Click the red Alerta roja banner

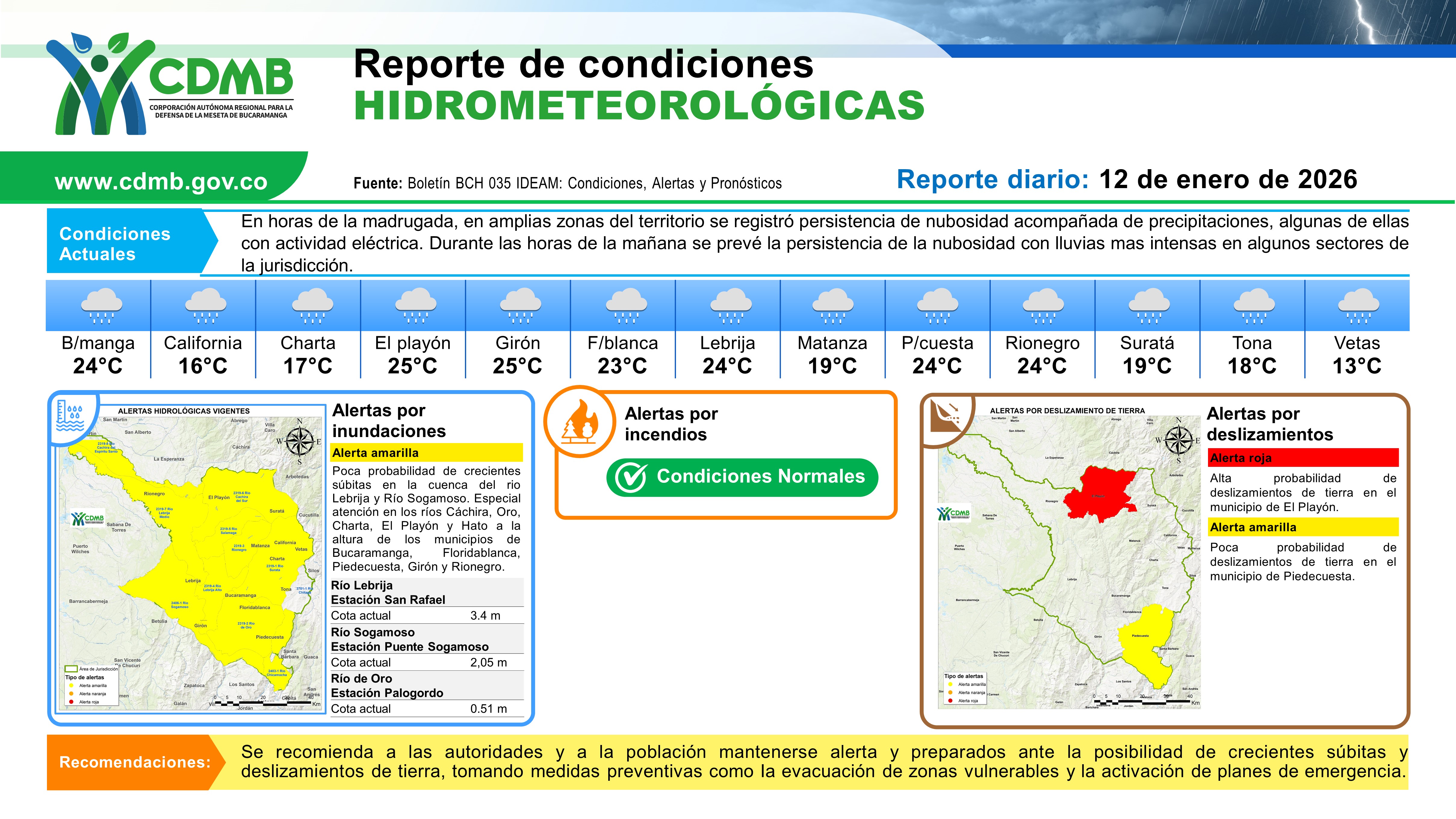tap(1303, 458)
